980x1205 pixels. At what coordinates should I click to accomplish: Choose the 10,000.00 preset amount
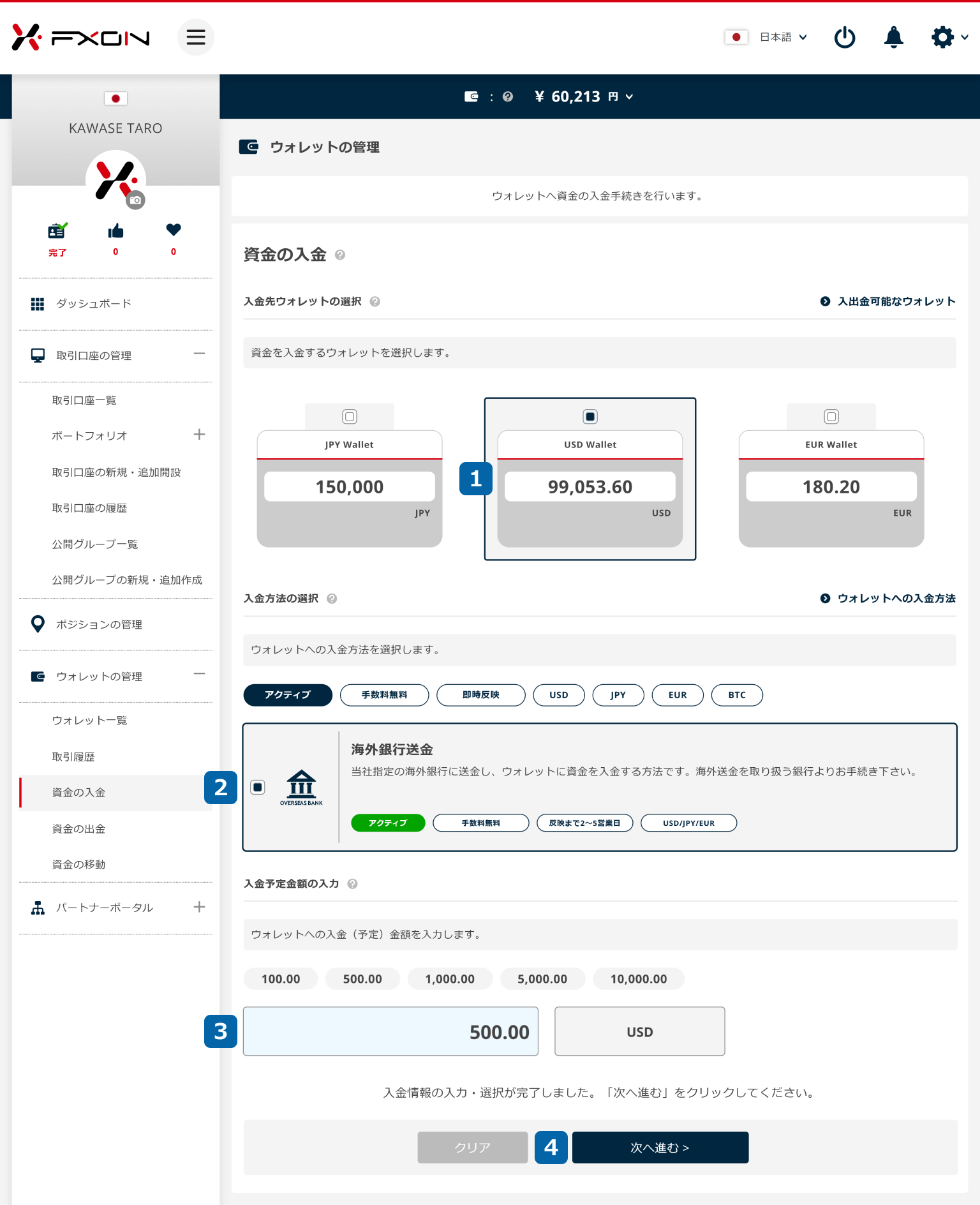639,979
